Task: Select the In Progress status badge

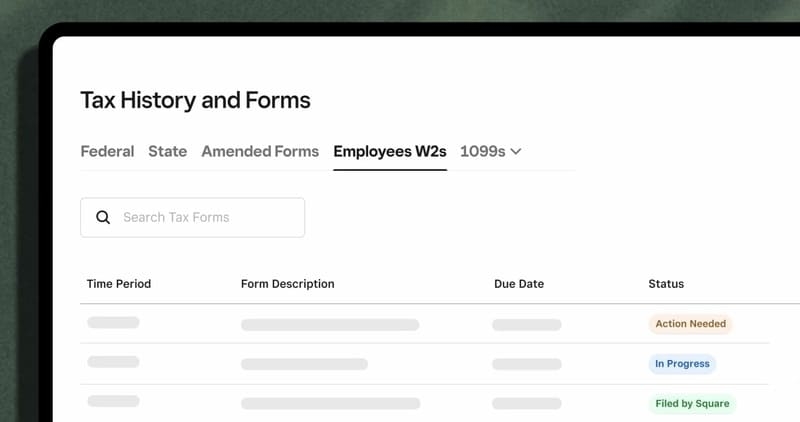Action: pyautogui.click(x=682, y=364)
